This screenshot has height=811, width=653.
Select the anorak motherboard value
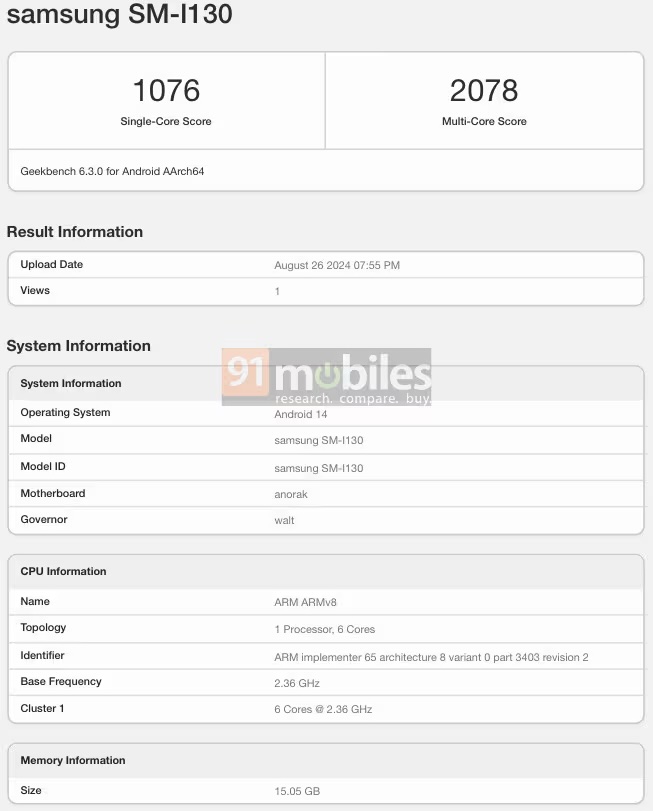coord(291,494)
